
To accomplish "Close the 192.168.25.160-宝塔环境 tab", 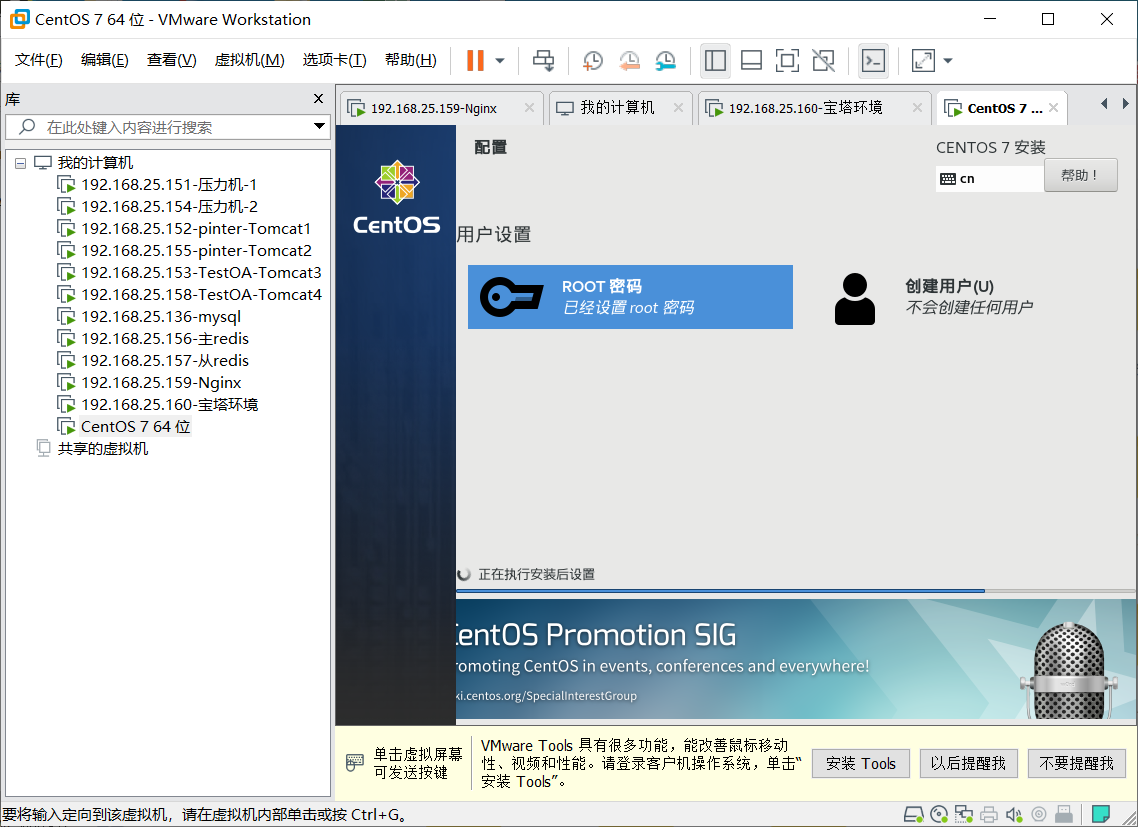I will click(917, 107).
